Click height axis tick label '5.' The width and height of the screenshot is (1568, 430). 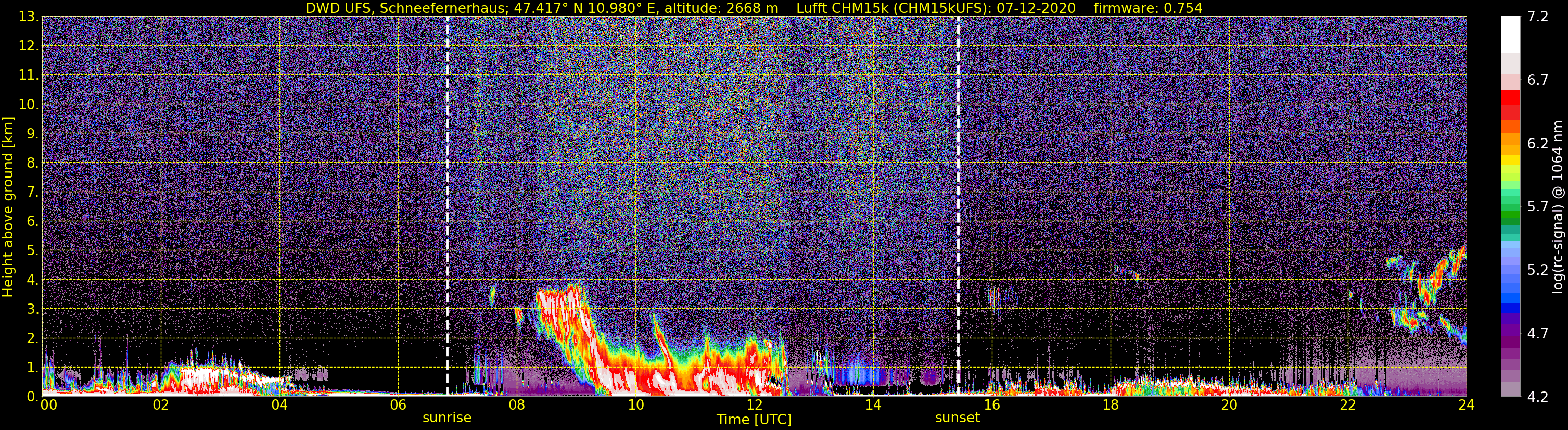[x=32, y=251]
